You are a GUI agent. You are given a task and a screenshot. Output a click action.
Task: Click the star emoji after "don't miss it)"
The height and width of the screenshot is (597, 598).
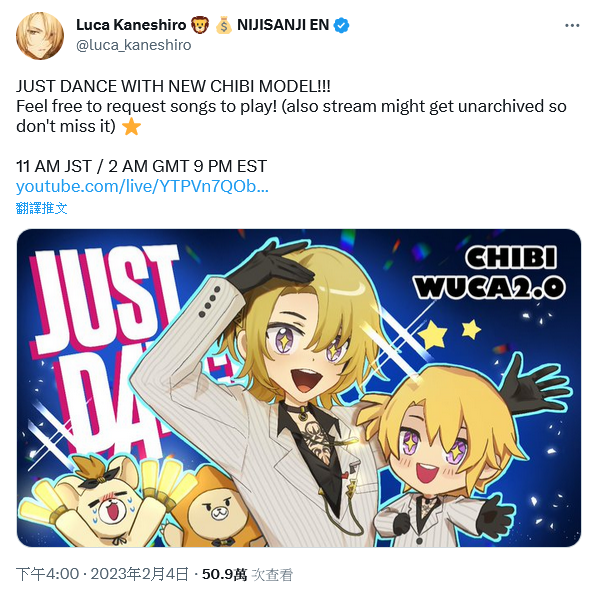coord(132,126)
